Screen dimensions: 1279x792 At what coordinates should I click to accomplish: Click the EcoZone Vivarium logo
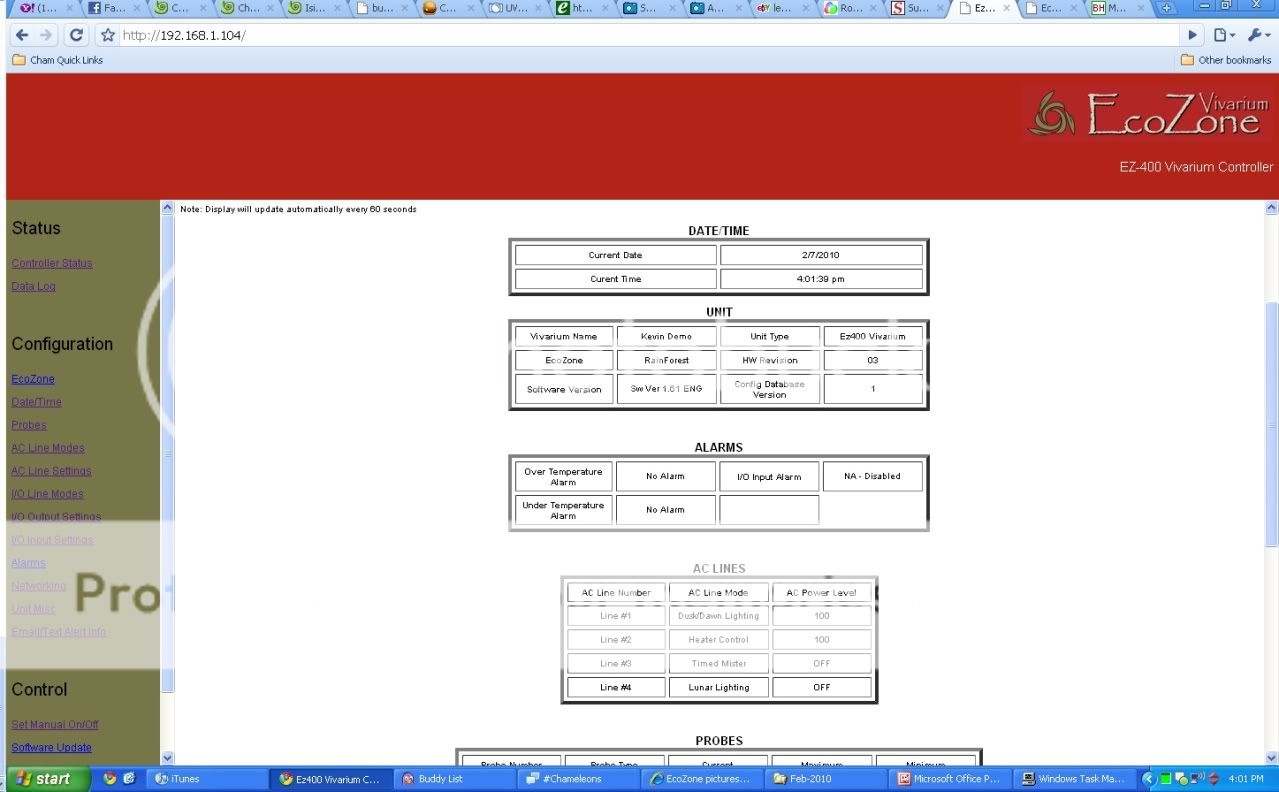coord(1150,115)
